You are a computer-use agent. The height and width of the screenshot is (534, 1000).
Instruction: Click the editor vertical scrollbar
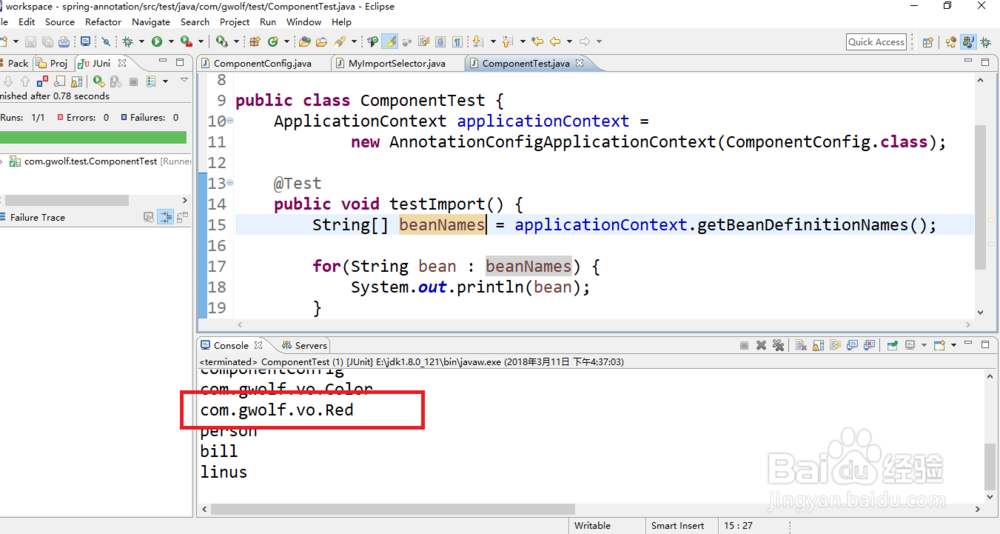pyautogui.click(x=980, y=197)
